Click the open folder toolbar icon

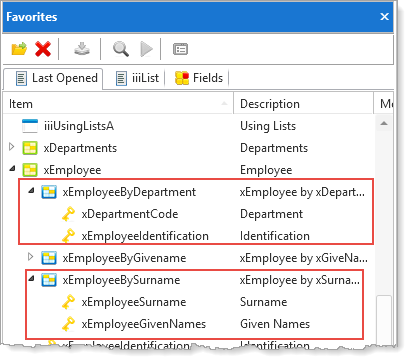(19, 49)
